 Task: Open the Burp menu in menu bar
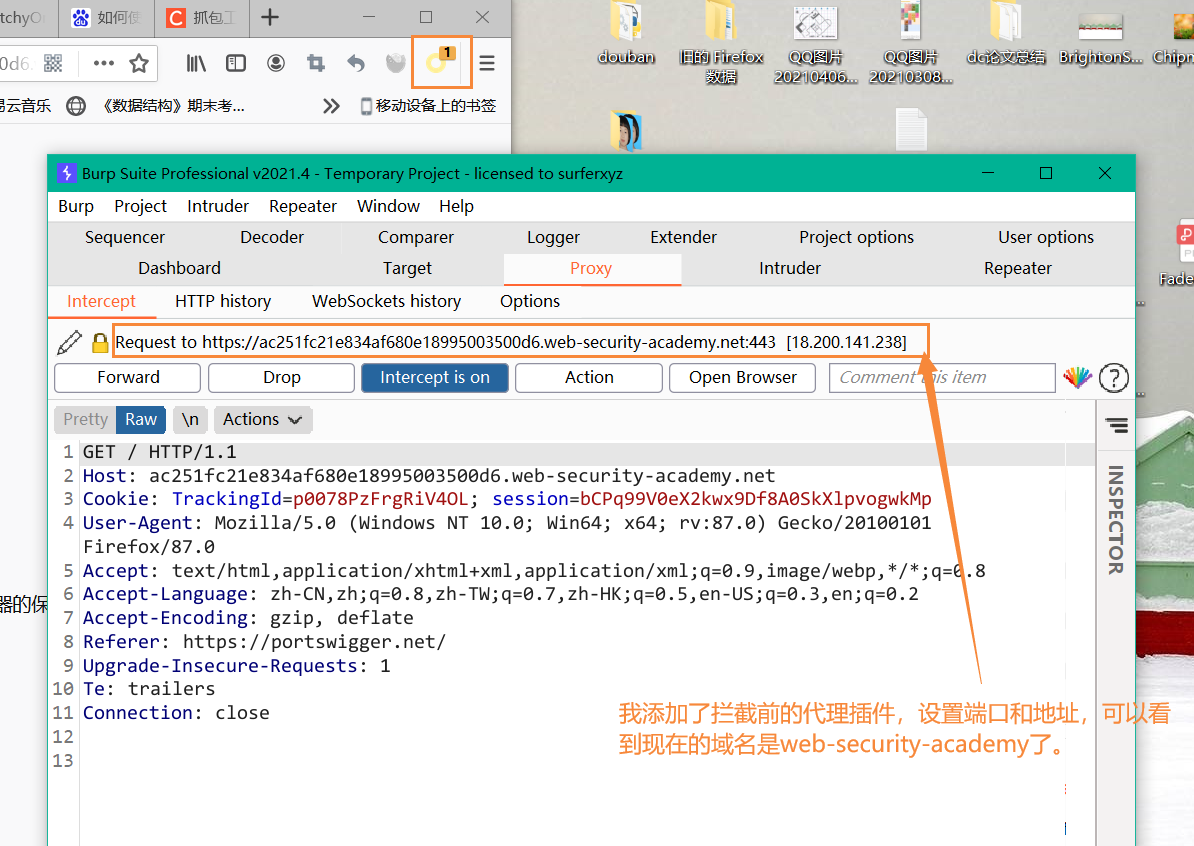click(76, 206)
